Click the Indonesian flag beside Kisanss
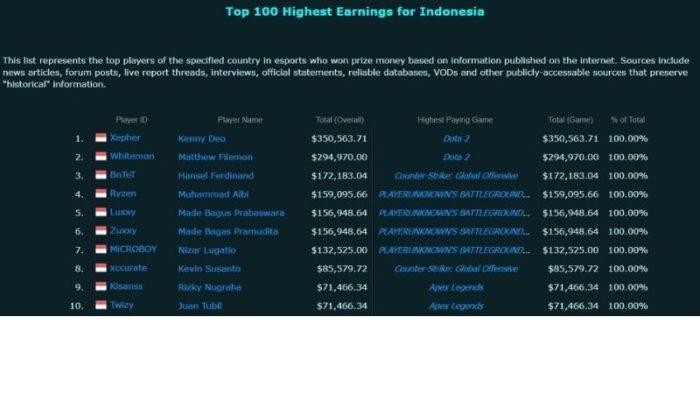The width and height of the screenshot is (700, 394). [101, 286]
